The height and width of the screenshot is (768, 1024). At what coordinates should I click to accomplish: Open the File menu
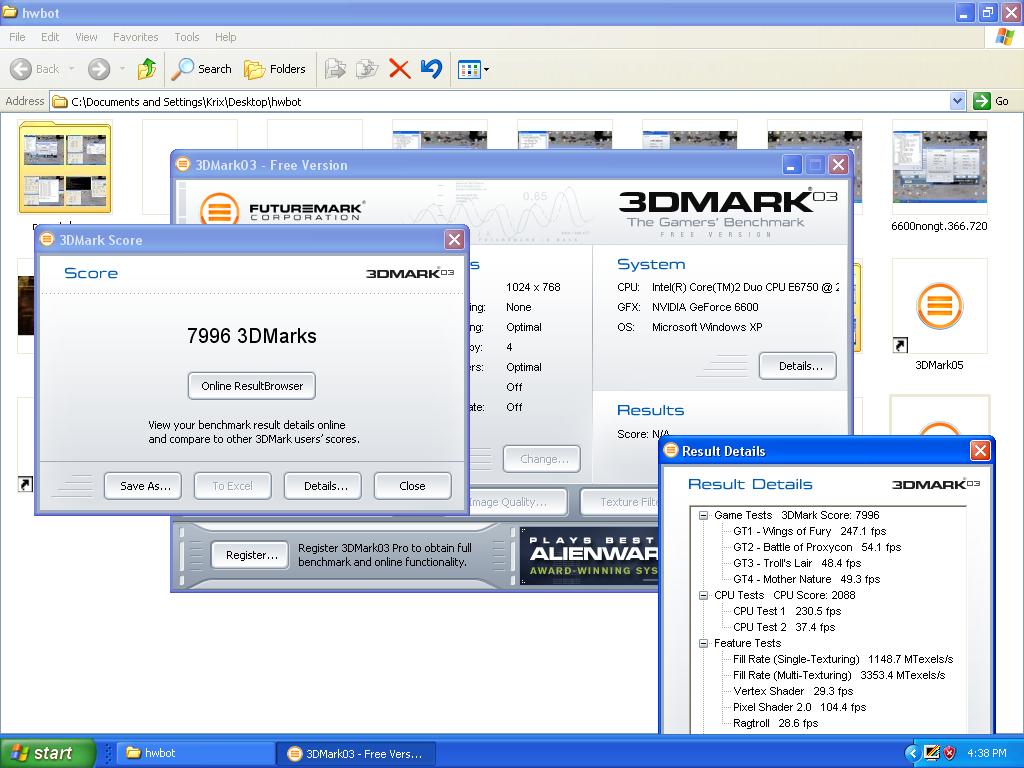17,37
